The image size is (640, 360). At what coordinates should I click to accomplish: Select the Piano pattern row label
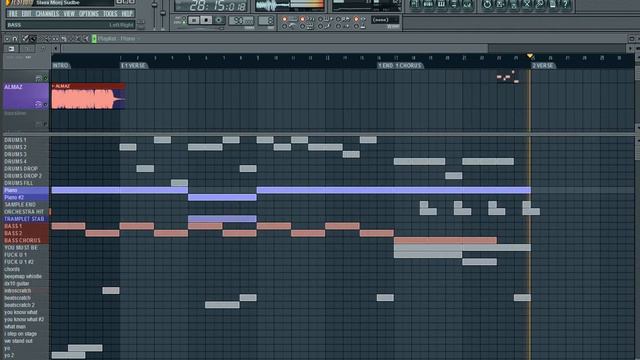coord(26,190)
